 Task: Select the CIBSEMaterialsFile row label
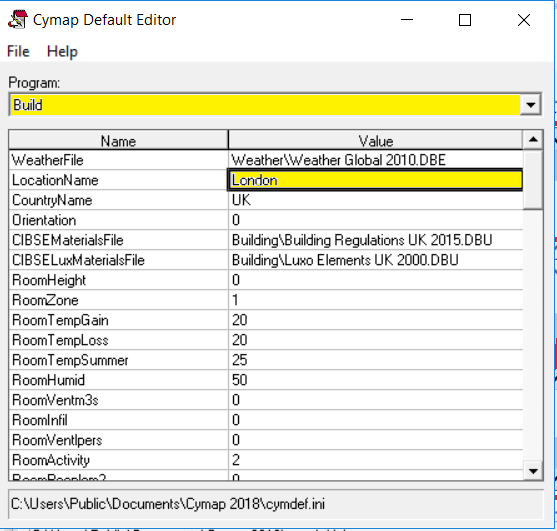pos(118,240)
